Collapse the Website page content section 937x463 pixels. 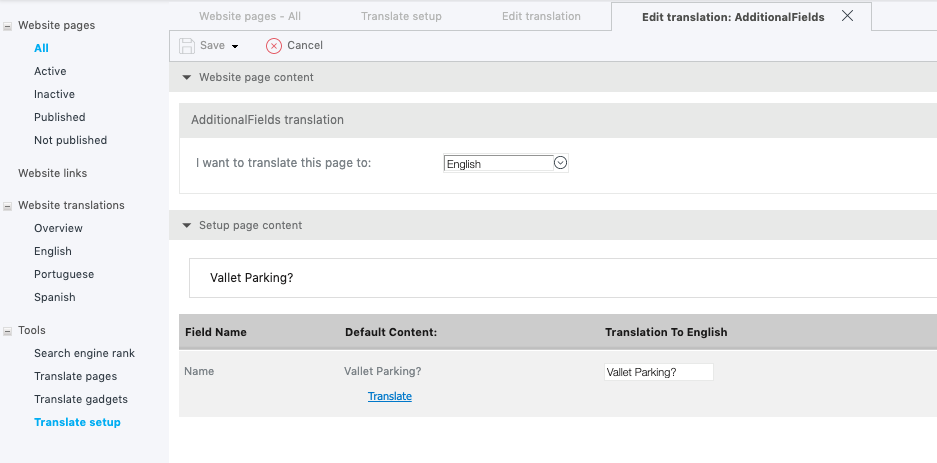(186, 77)
